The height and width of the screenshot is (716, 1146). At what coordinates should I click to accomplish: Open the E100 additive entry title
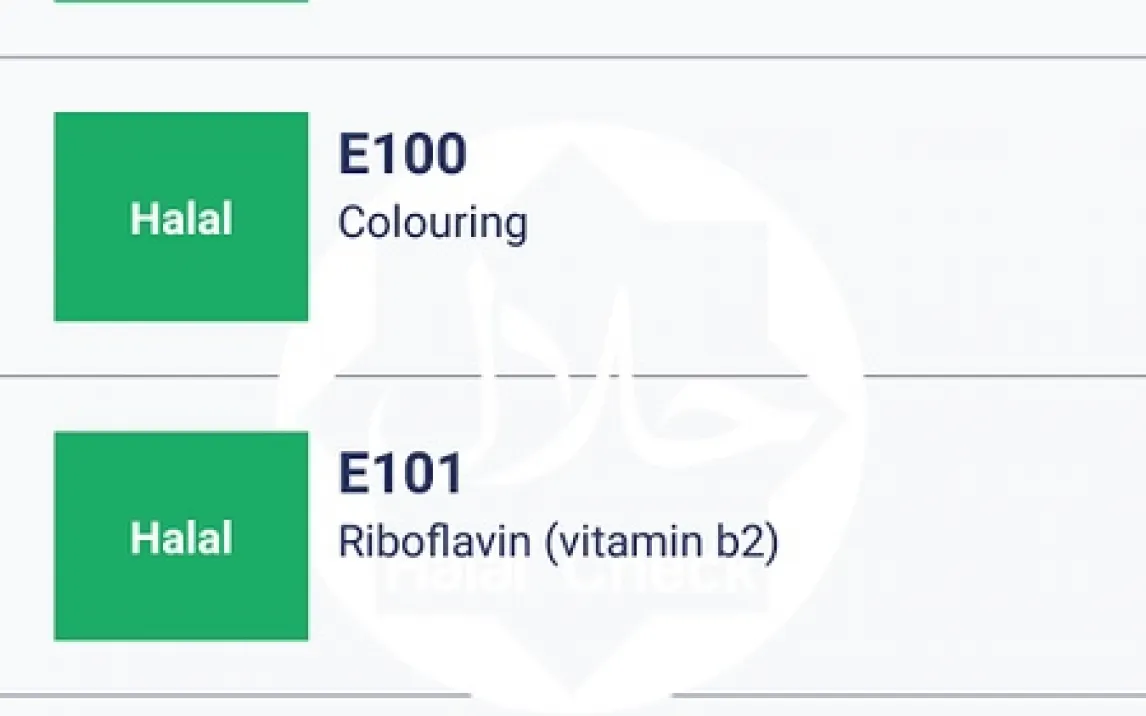point(402,155)
